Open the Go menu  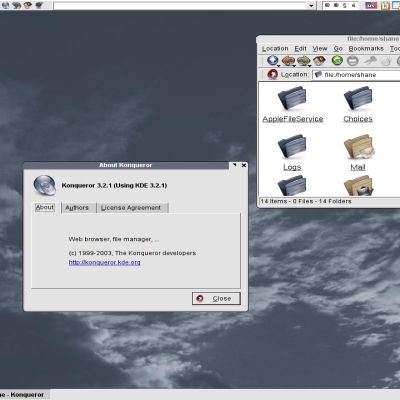pos(338,49)
